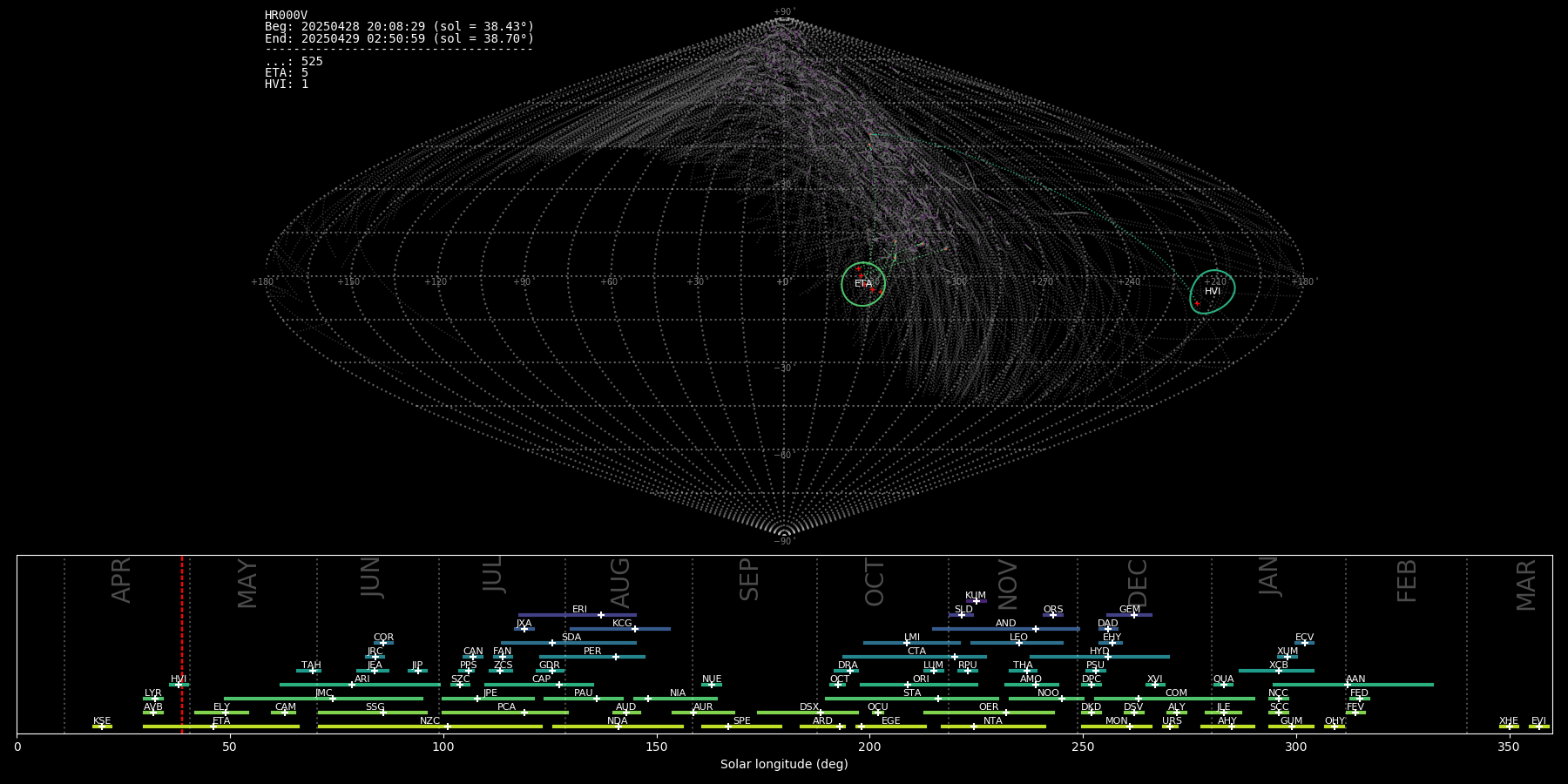This screenshot has height=784, width=1568.
Task: Click the SDA shower bar label
Action: point(571,638)
